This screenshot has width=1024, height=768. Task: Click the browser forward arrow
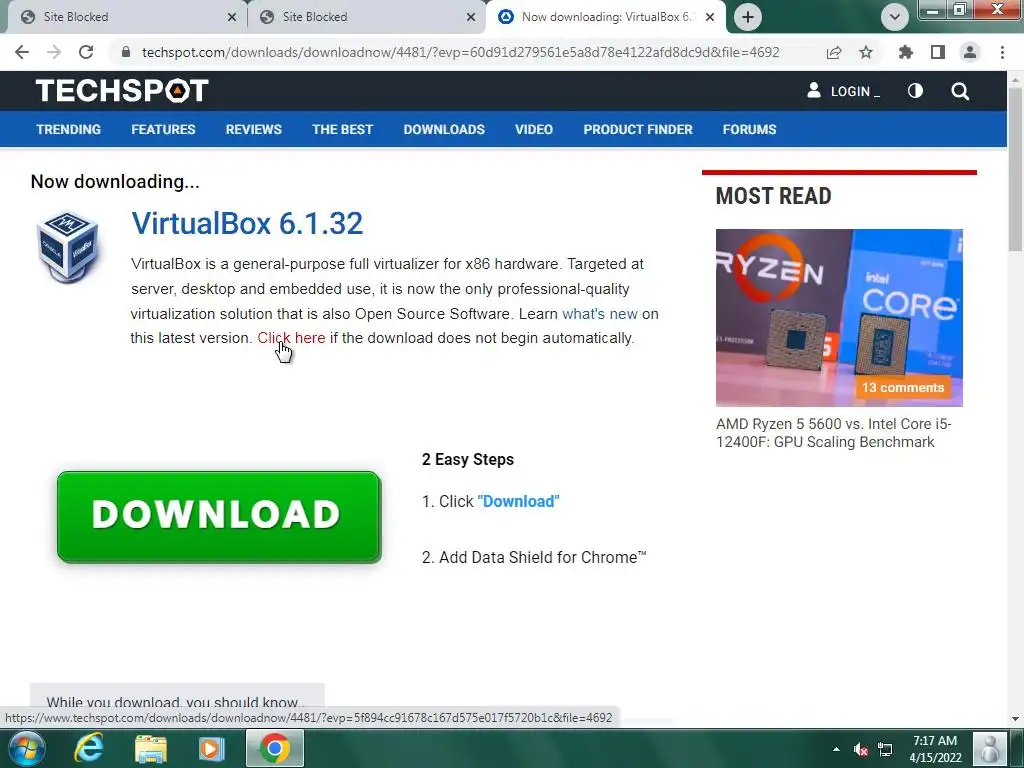(x=54, y=52)
